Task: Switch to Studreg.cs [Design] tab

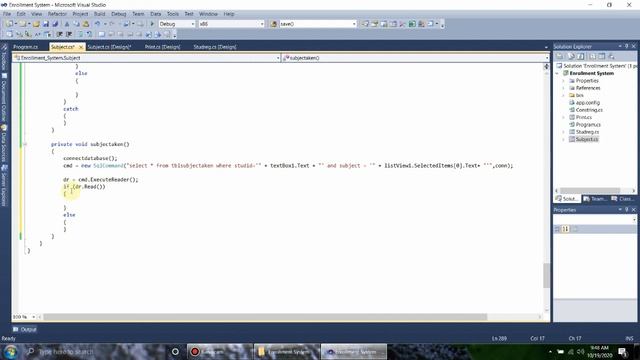Action: coord(215,47)
